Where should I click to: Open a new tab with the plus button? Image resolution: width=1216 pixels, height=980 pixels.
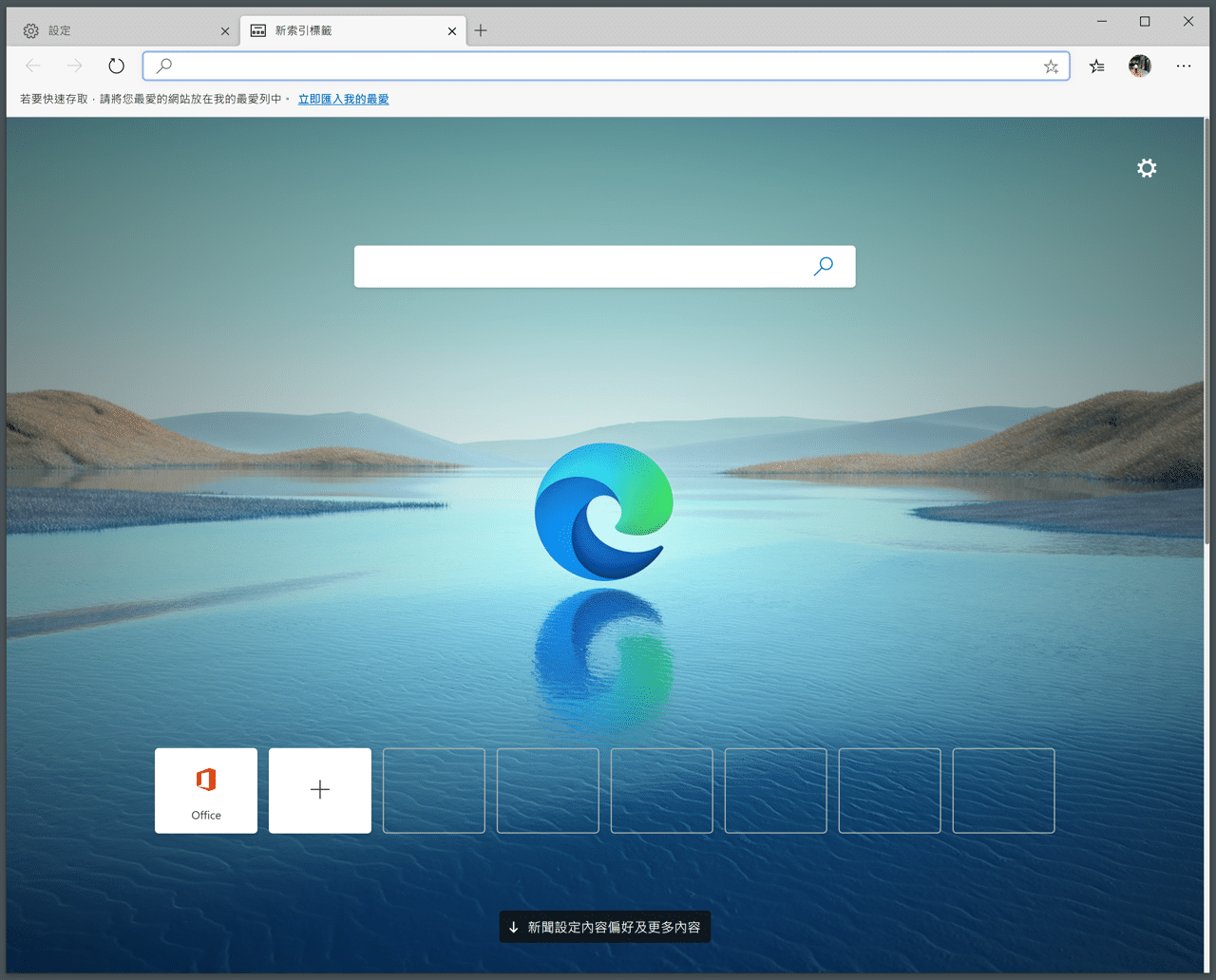(481, 30)
